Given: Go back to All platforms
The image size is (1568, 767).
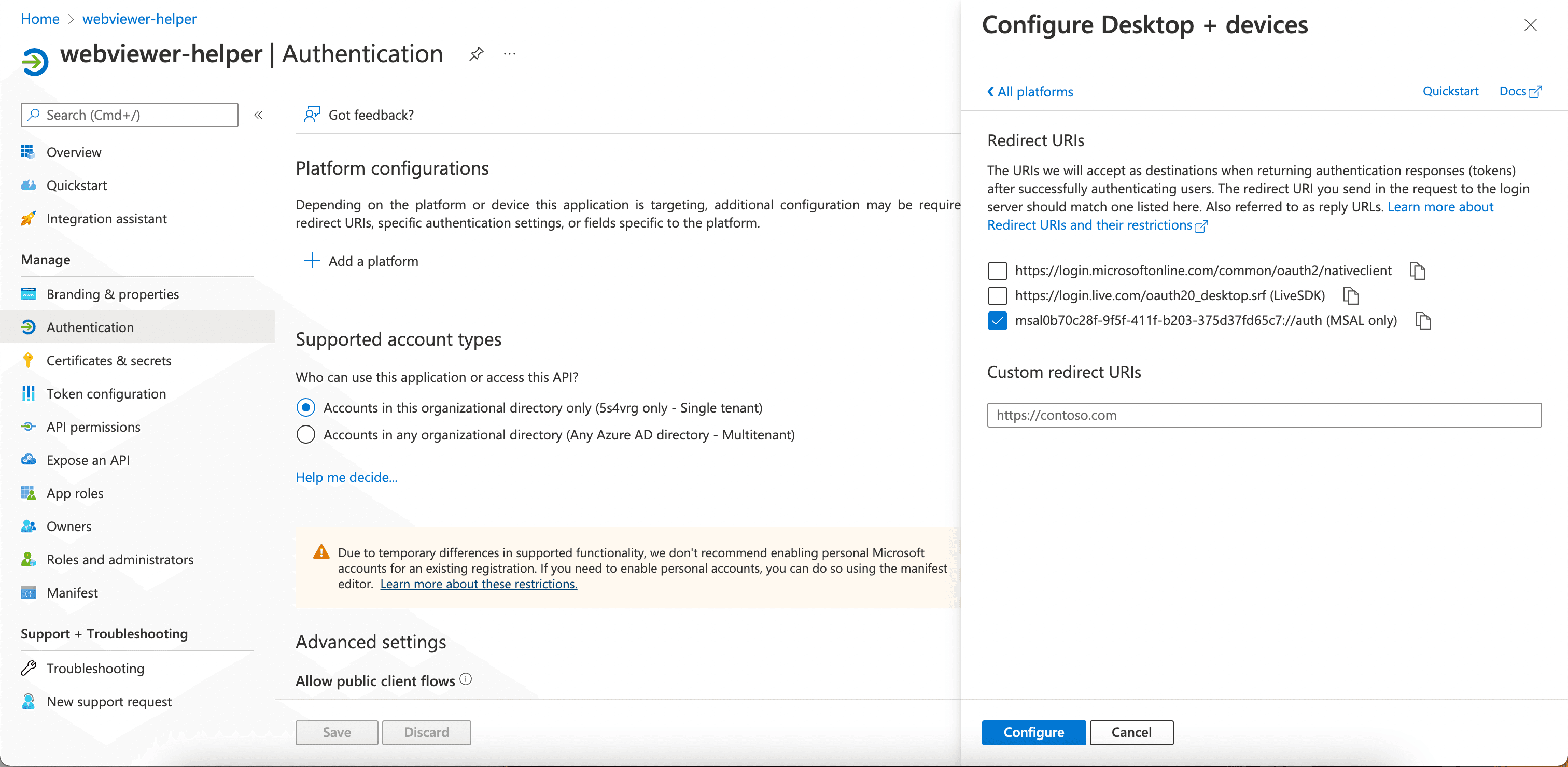Looking at the screenshot, I should 1029,92.
